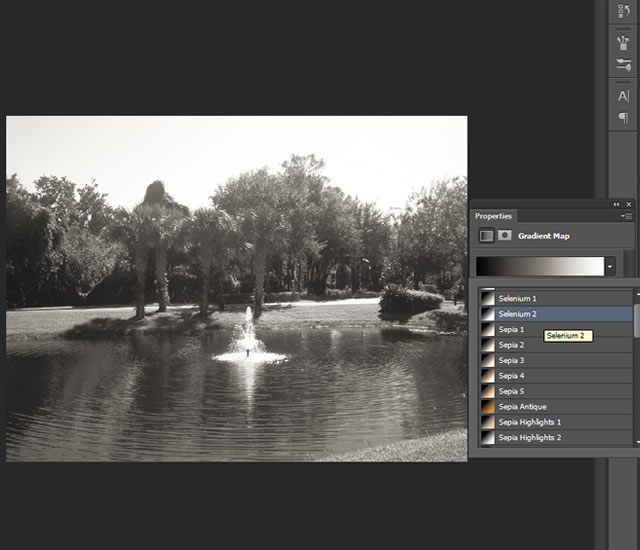Close the Properties panel

pyautogui.click(x=629, y=204)
